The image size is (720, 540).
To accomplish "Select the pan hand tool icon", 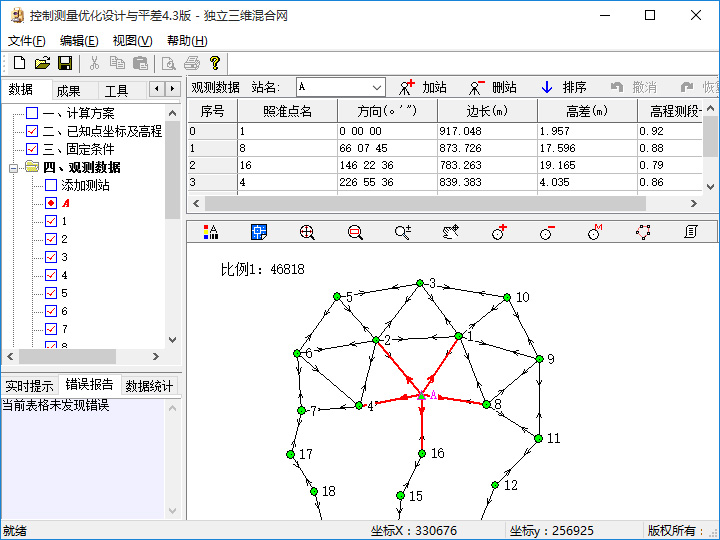I will point(450,232).
